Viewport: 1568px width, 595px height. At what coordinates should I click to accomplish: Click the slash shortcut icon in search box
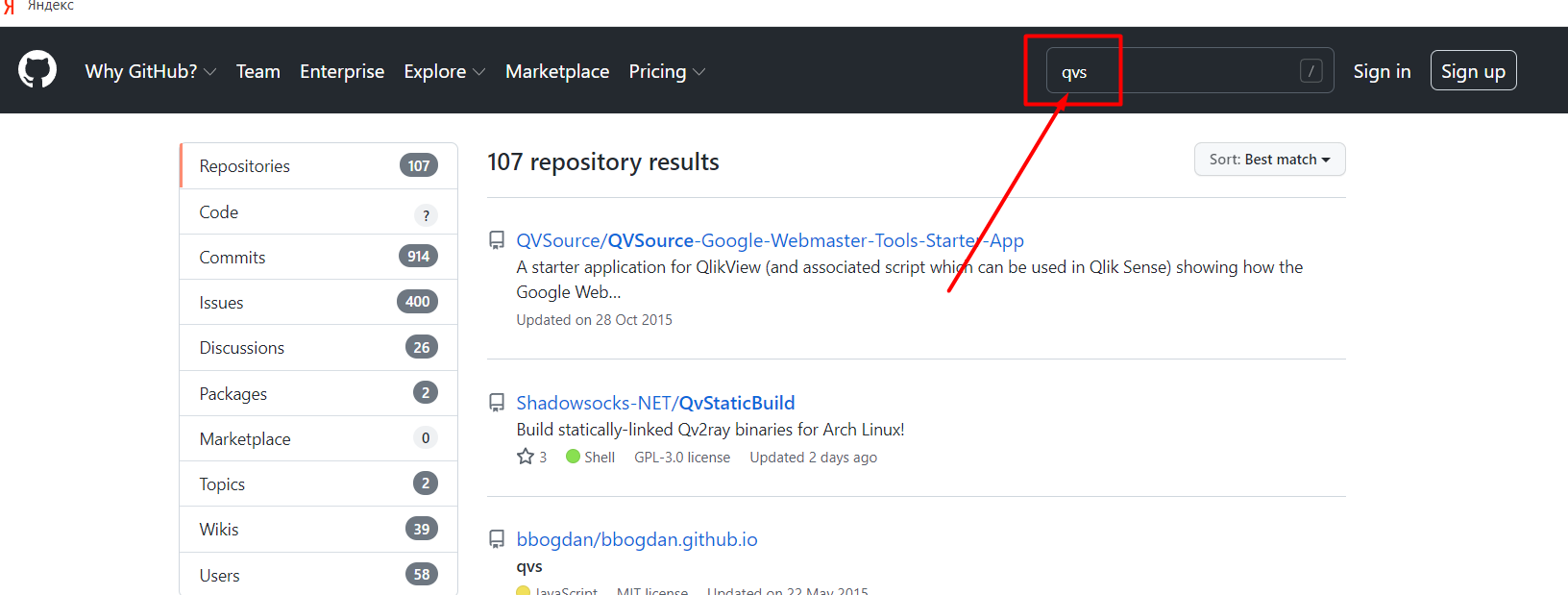(1311, 70)
